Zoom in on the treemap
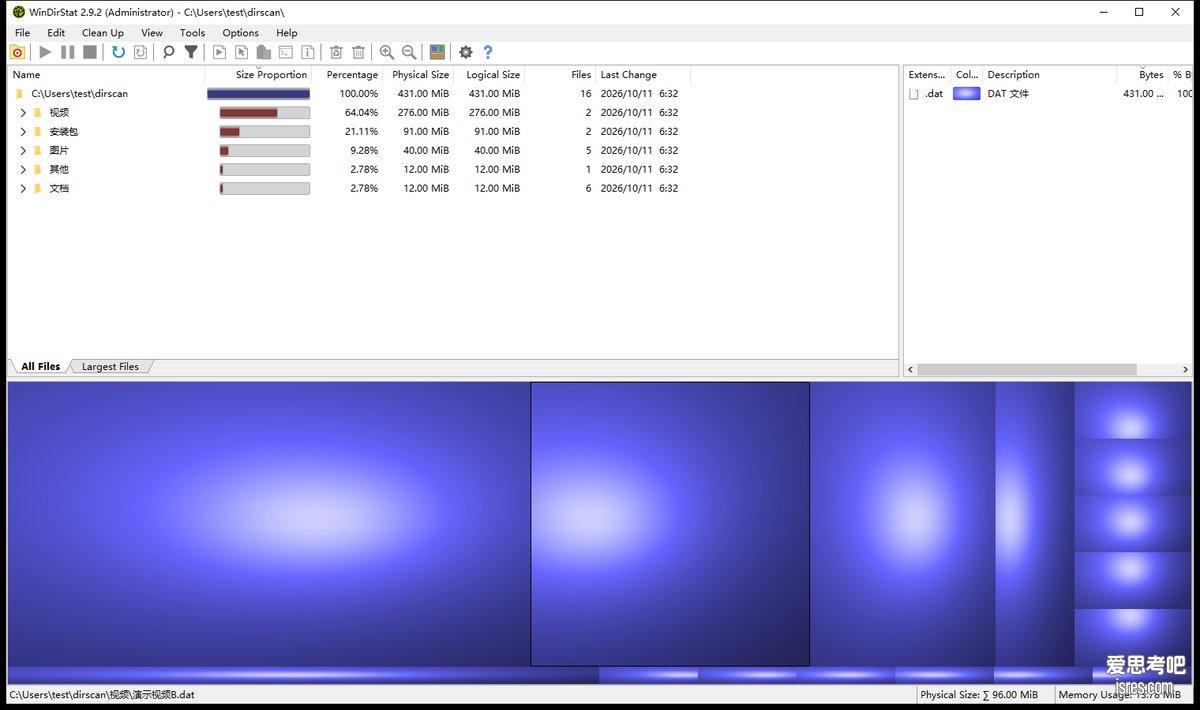This screenshot has height=710, width=1200. (386, 52)
